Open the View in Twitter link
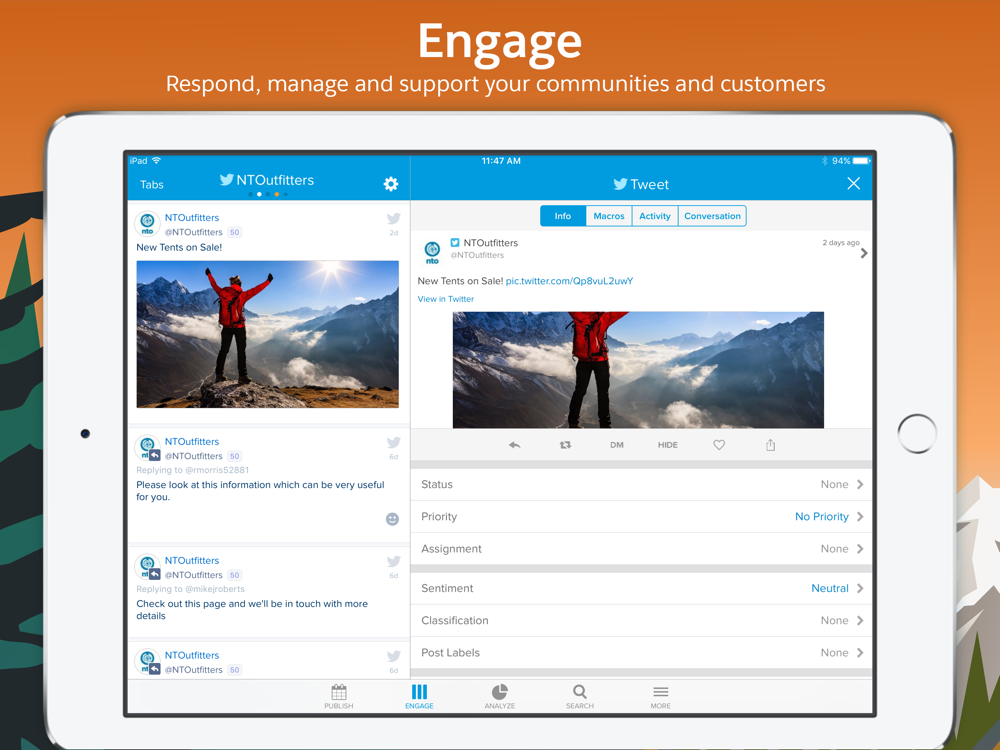Image resolution: width=1000 pixels, height=750 pixels. point(446,299)
